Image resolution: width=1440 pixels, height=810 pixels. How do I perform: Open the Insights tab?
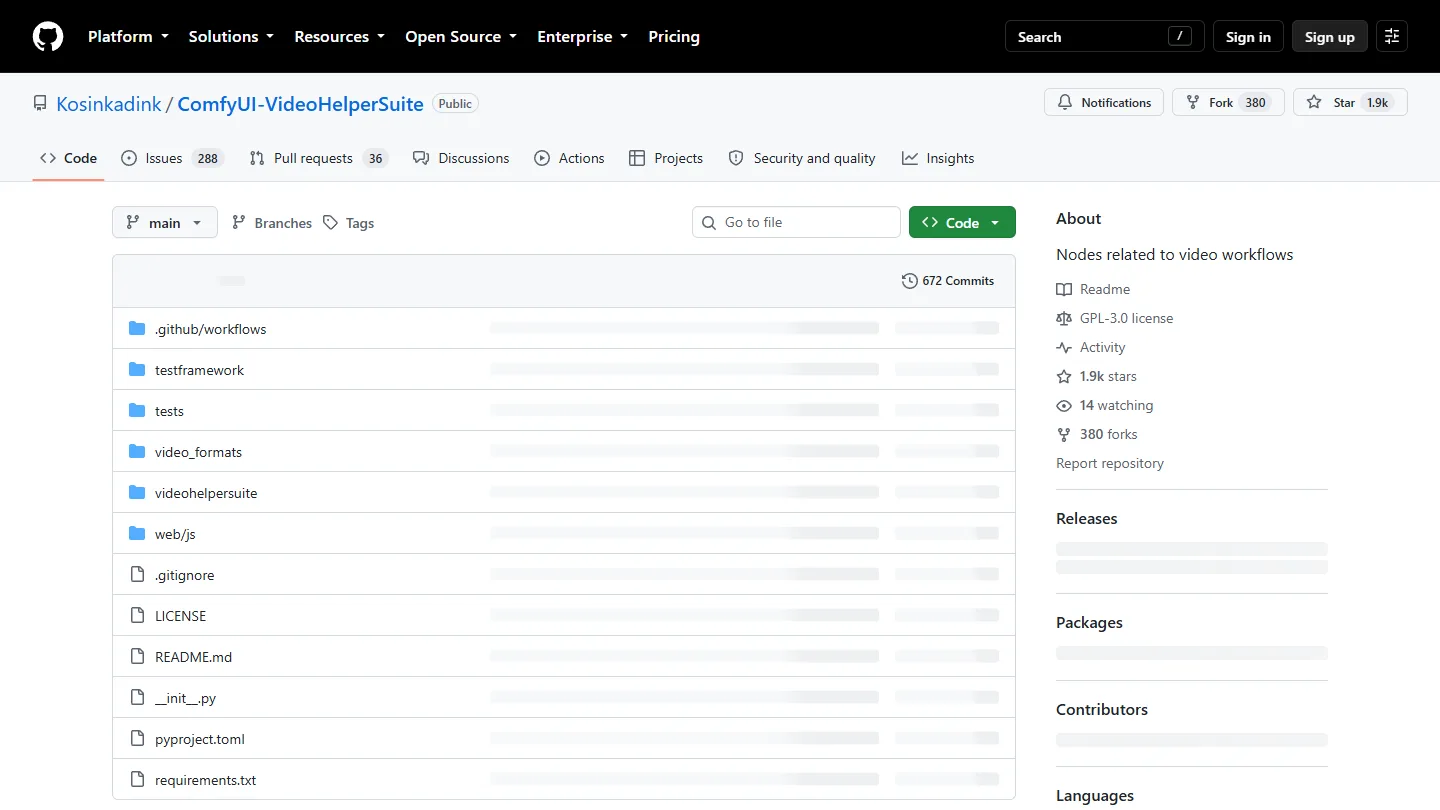tap(938, 158)
